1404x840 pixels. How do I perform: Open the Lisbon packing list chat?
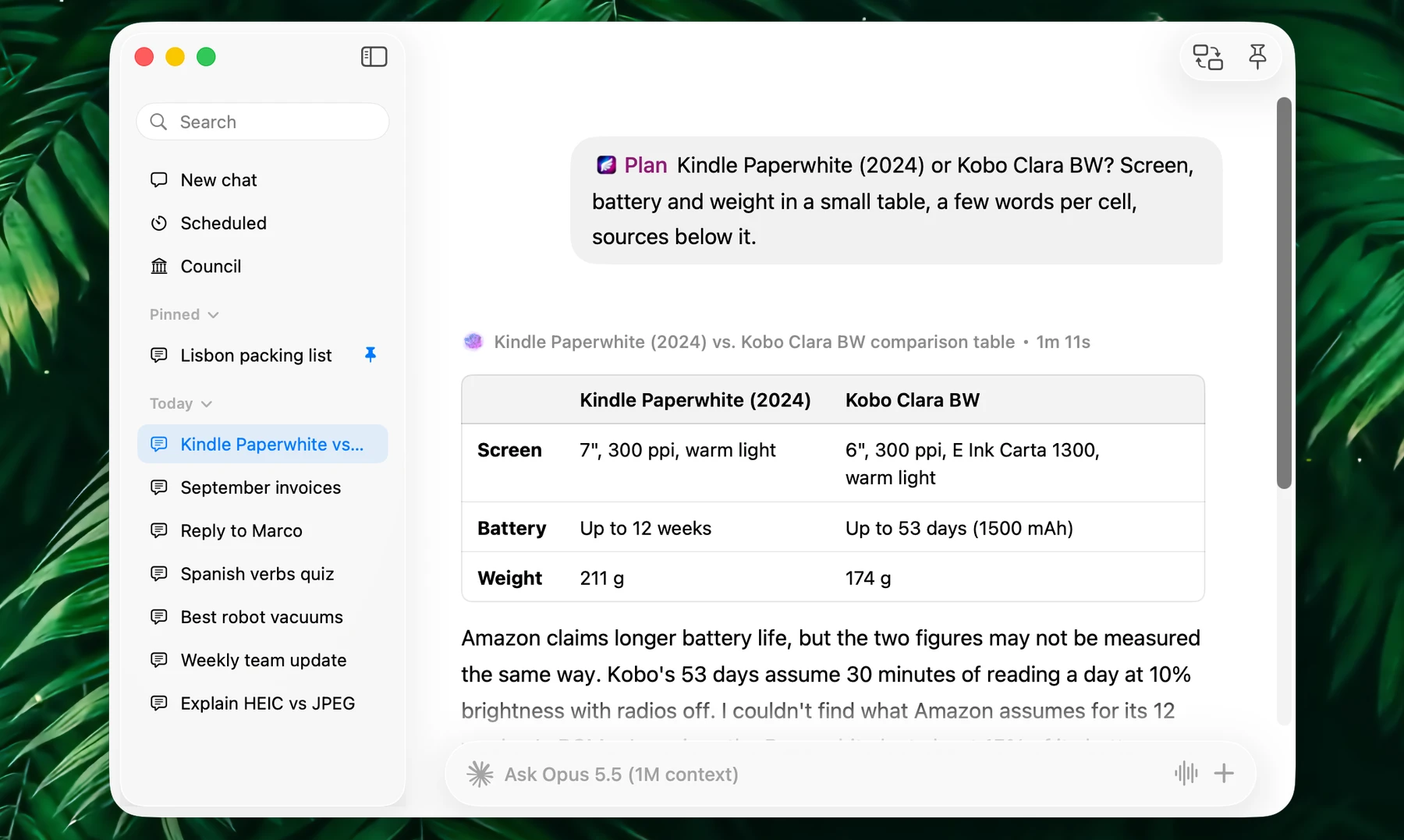263,356
